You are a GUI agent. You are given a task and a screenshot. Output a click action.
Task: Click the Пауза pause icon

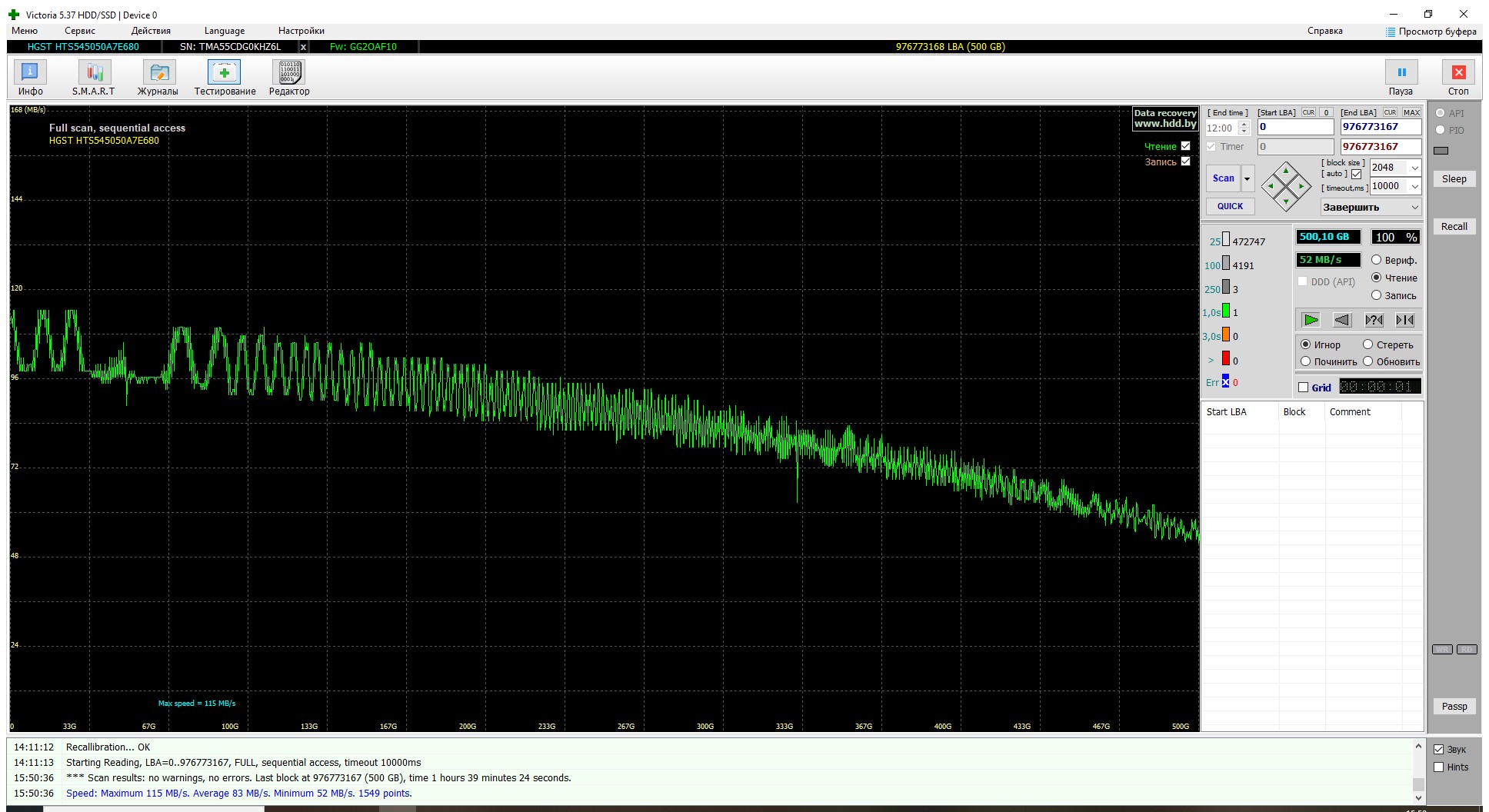[x=1401, y=78]
